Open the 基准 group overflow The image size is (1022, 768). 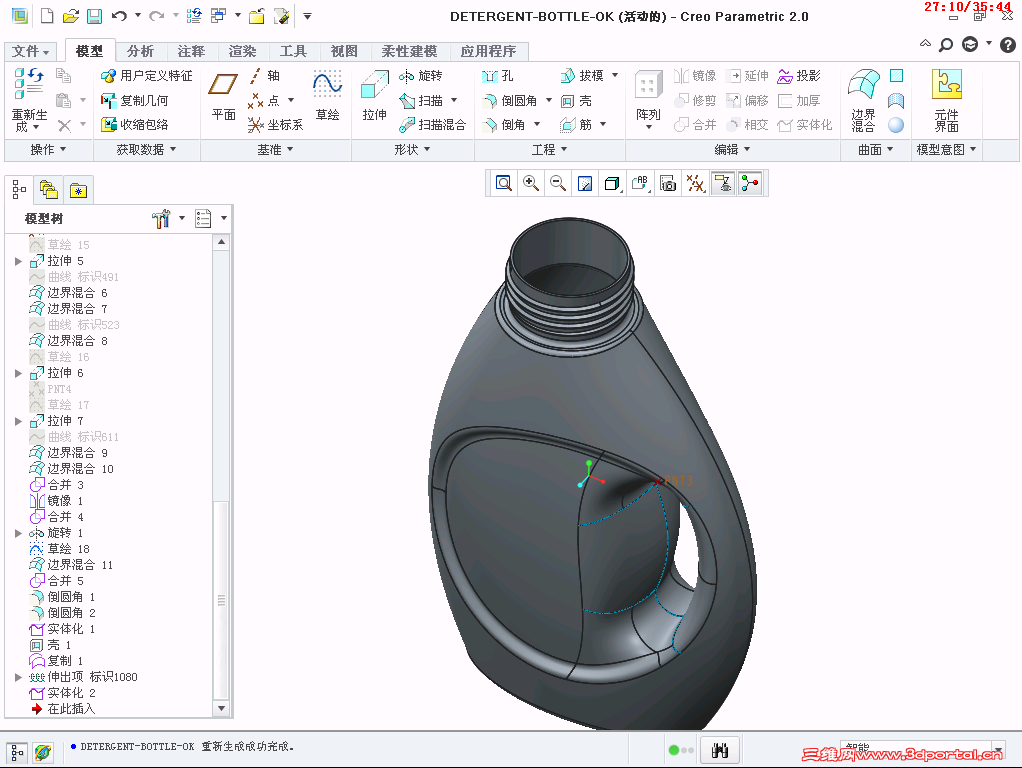tap(275, 149)
